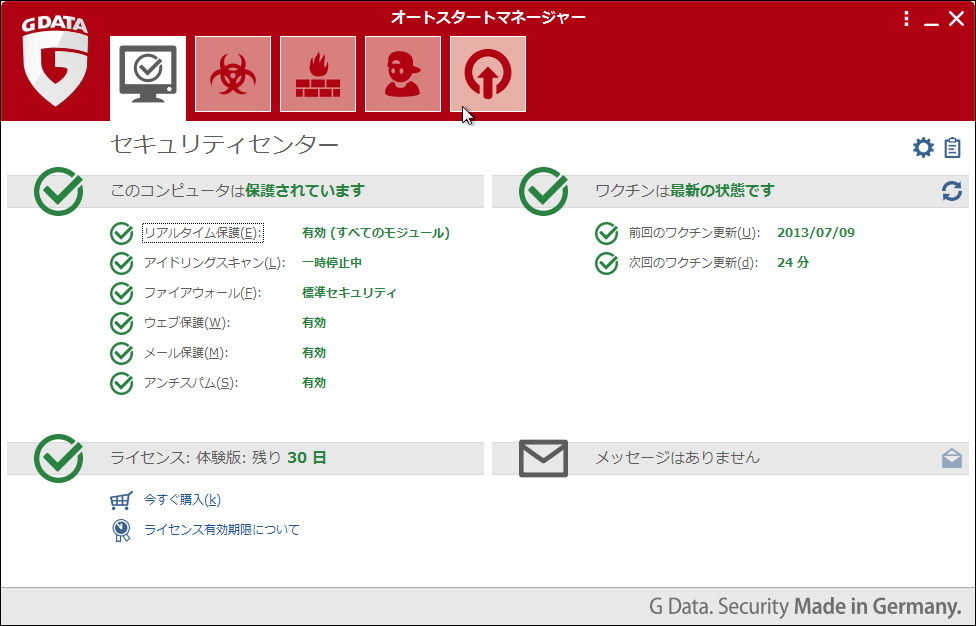This screenshot has width=976, height=626.
Task: Click the 有効 value beside メール保護
Action: (314, 352)
